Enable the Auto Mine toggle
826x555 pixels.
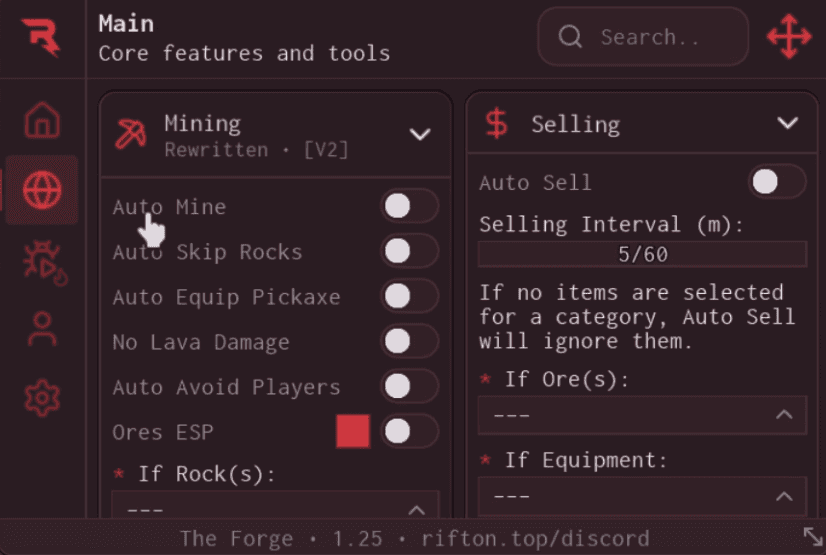(x=409, y=206)
